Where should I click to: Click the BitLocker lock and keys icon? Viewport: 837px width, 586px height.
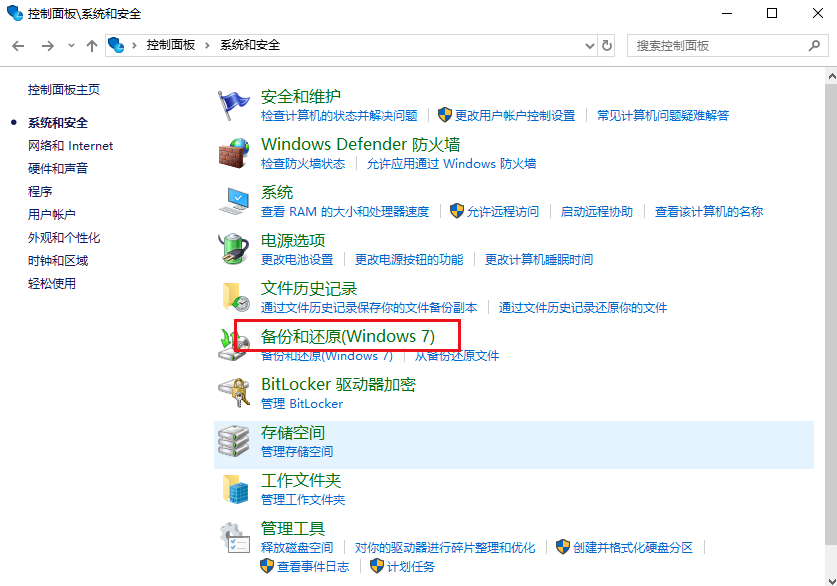click(x=233, y=393)
